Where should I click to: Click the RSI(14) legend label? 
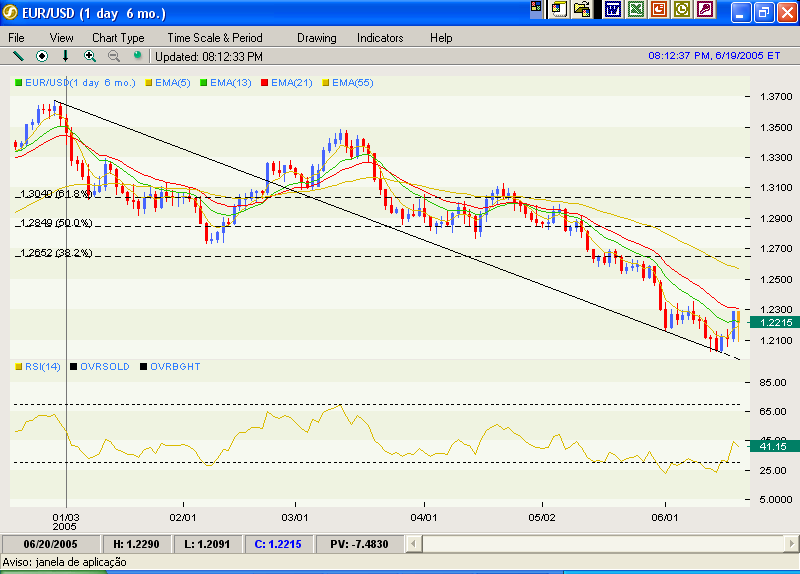coord(42,366)
